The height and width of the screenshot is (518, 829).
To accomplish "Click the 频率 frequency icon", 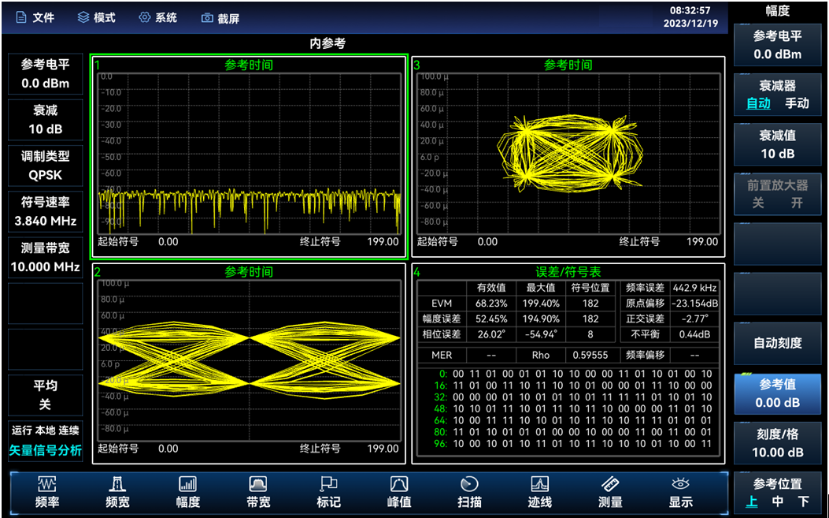I will pyautogui.click(x=47, y=492).
